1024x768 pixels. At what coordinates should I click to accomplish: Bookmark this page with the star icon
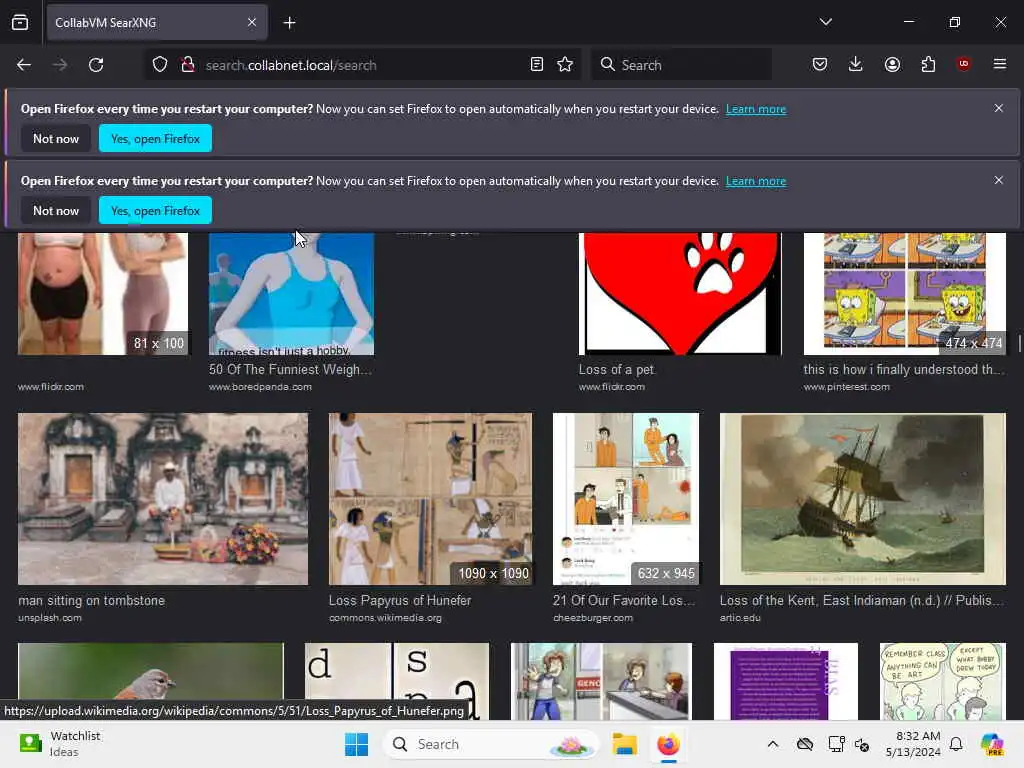click(x=565, y=64)
